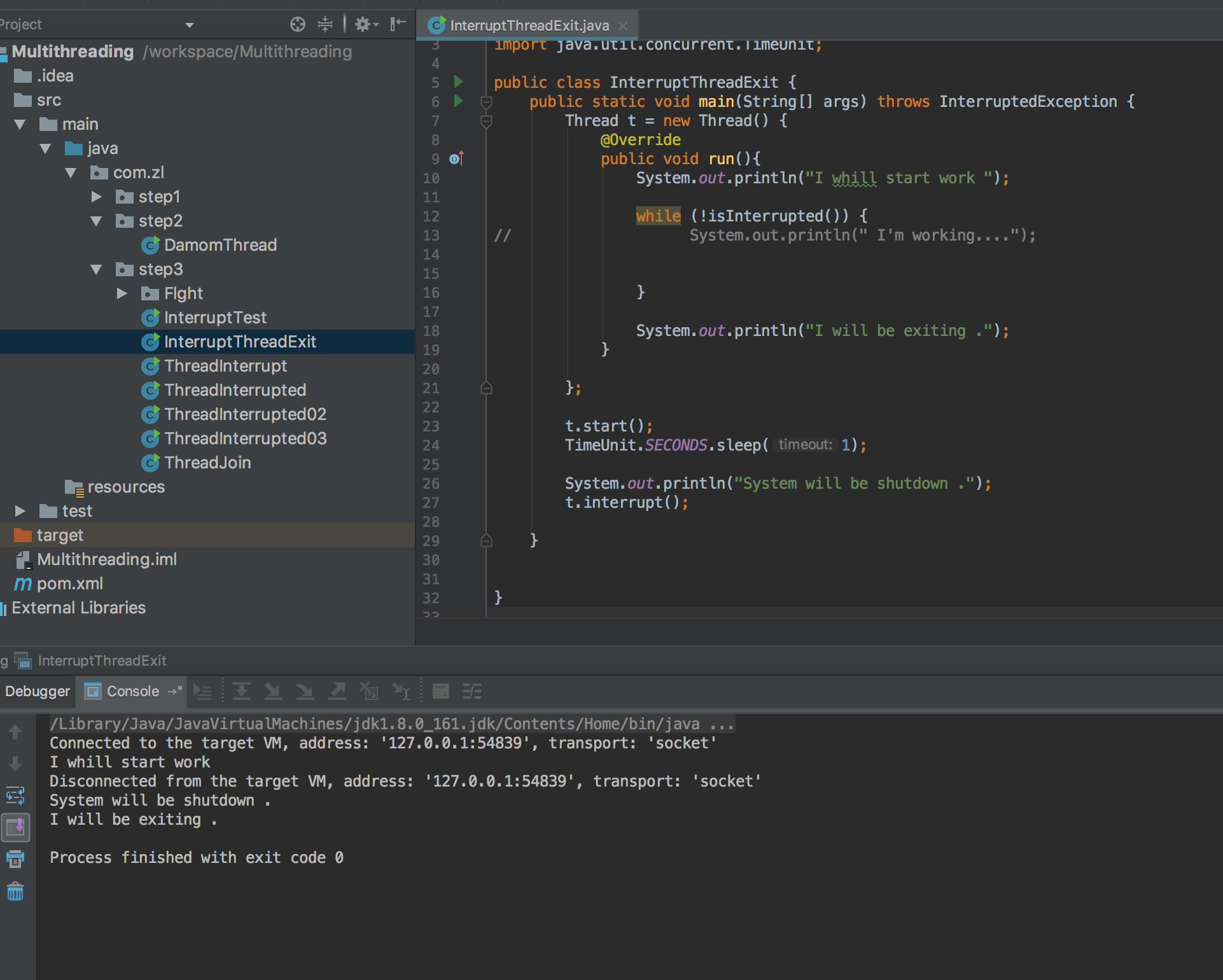Expand the step1 package folder
The image size is (1223, 980).
pyautogui.click(x=96, y=197)
